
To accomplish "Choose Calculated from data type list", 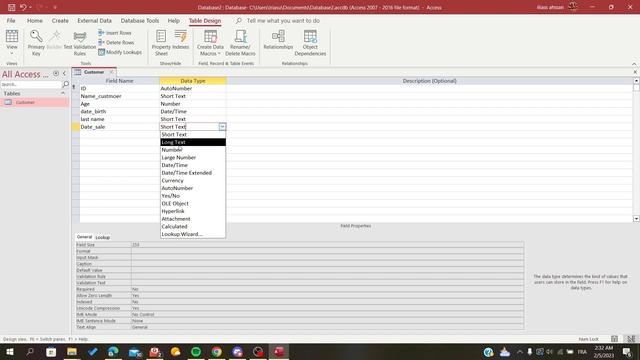I will tap(193, 227).
